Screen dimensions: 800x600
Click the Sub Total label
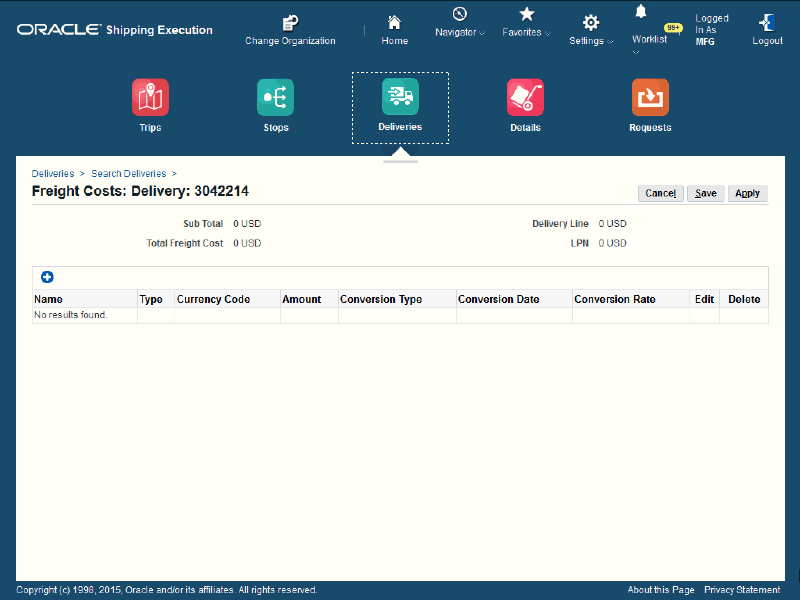point(203,223)
